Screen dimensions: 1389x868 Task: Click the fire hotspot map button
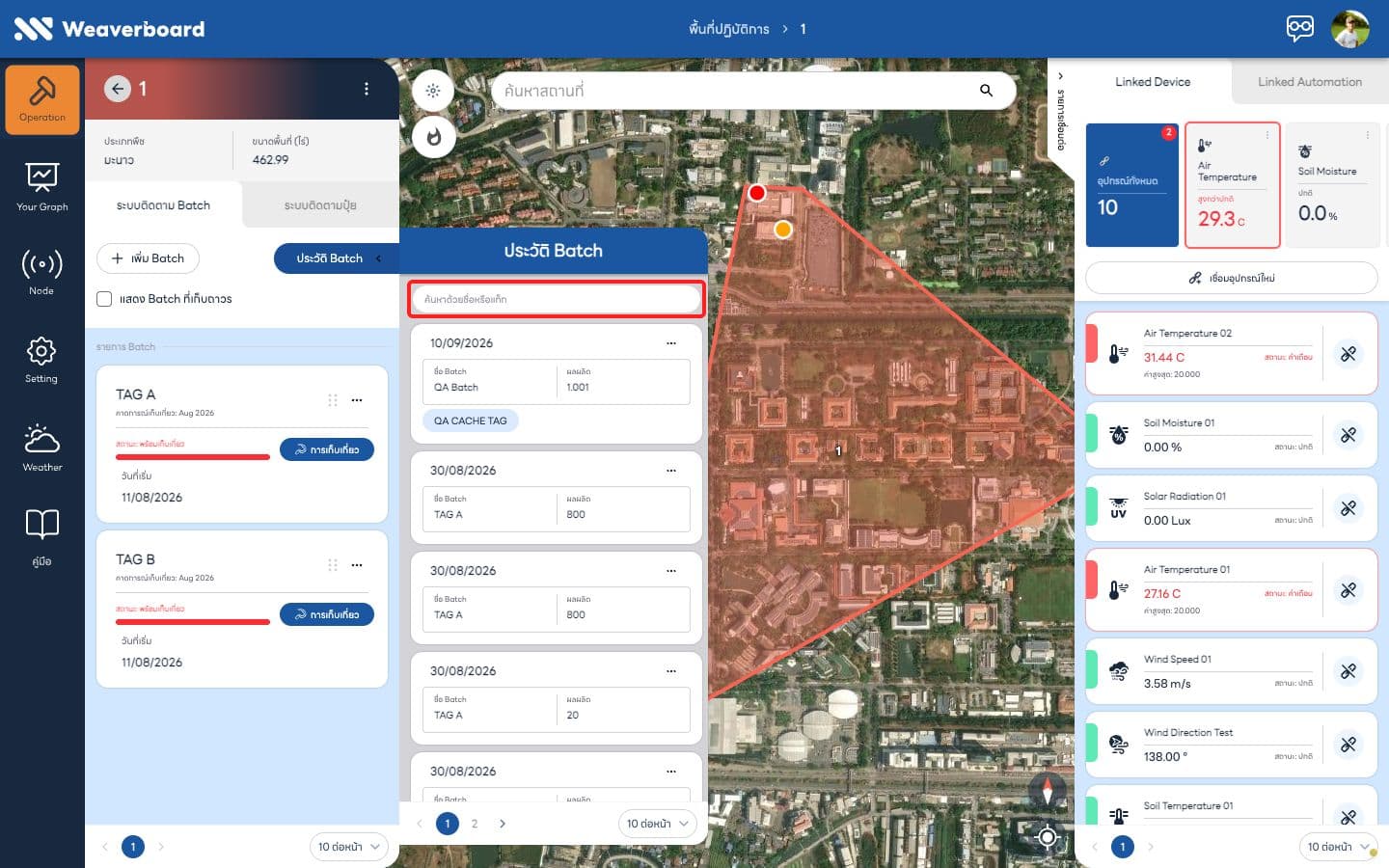pyautogui.click(x=433, y=137)
